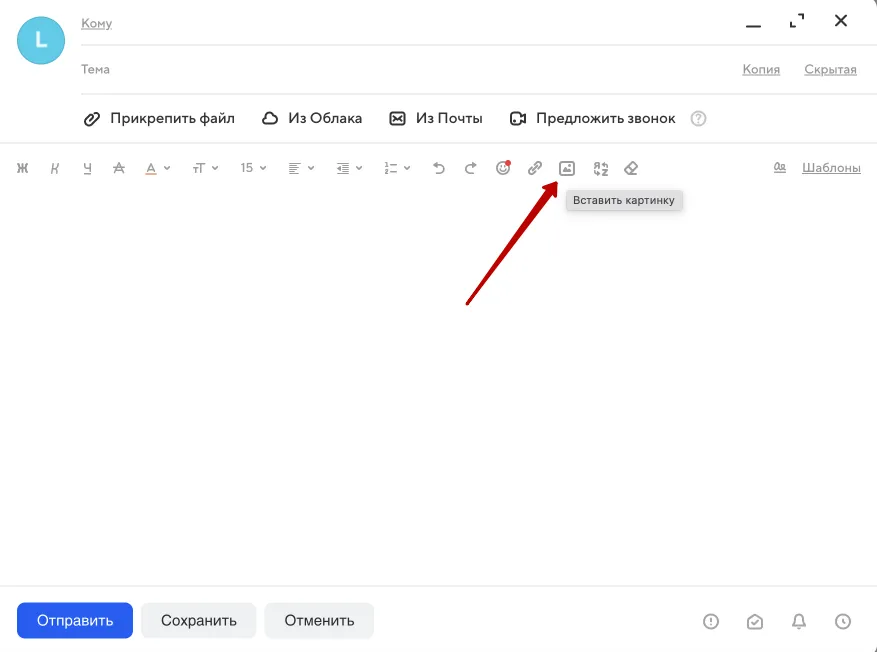Click the insert picture icon

(x=567, y=168)
